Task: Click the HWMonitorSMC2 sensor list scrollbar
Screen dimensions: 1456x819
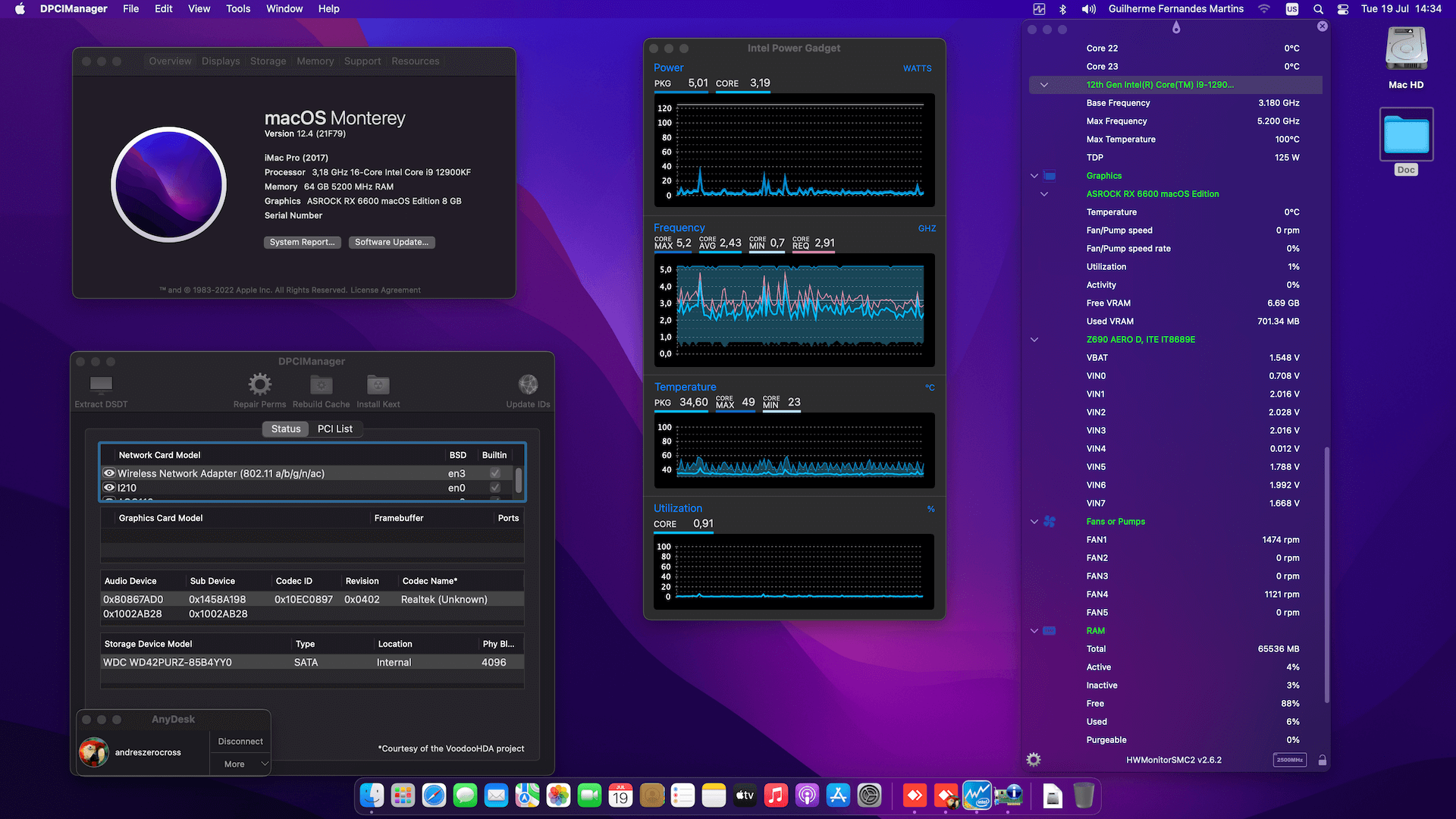Action: tap(1326, 575)
